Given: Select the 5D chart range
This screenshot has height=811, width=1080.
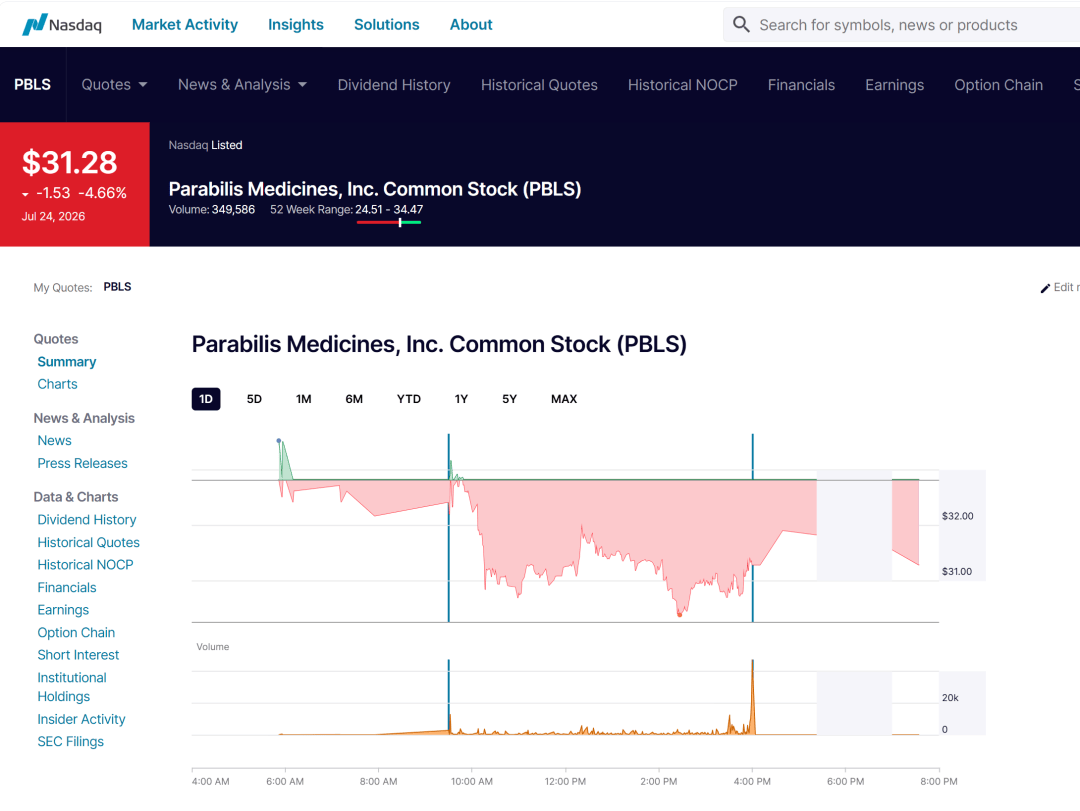Looking at the screenshot, I should point(254,399).
